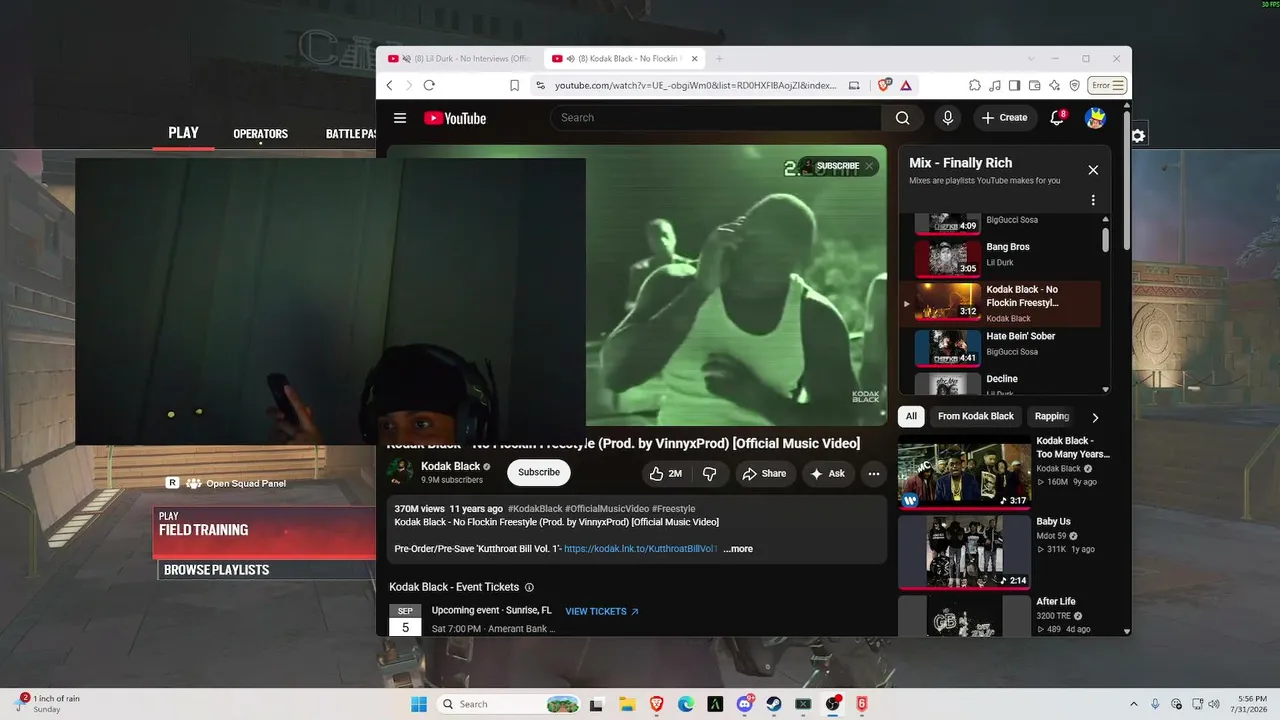Screen dimensions: 1280x720
Task: Select the 'All' filter chip
Action: pyautogui.click(x=911, y=416)
